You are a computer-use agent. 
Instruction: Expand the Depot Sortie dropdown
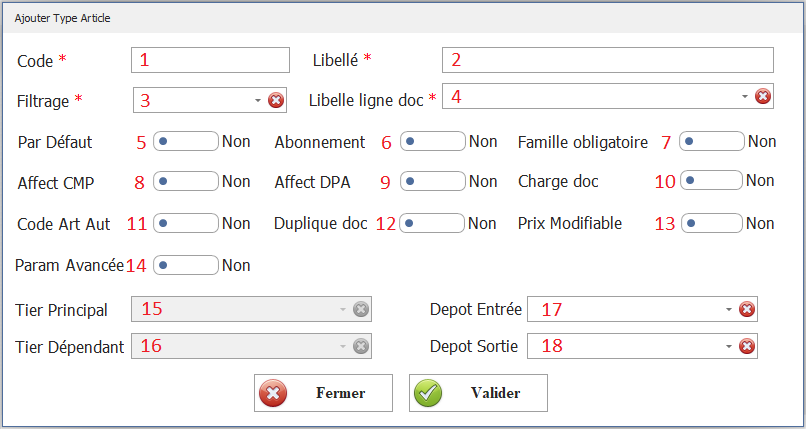(x=729, y=347)
